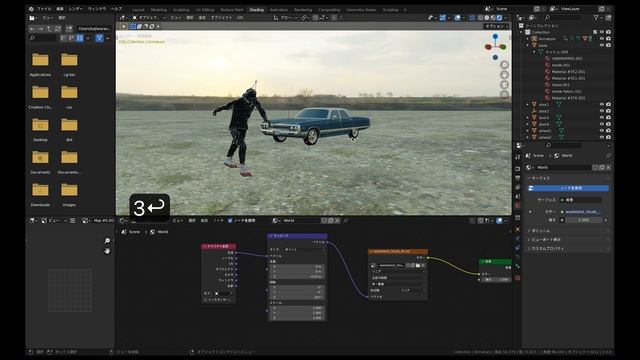Click the zoom view gizmo button
Viewport: 640px width, 360px height.
click(x=504, y=65)
